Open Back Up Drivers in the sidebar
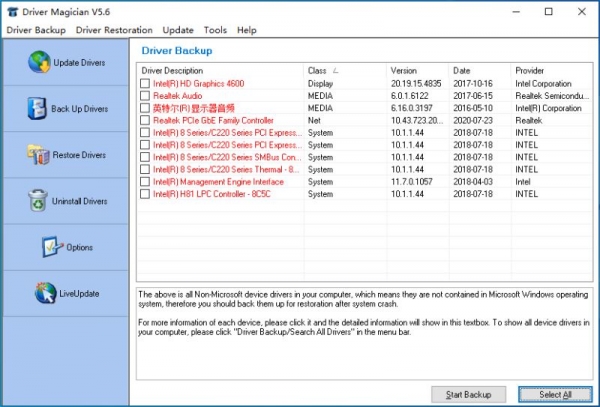Image resolution: width=600 pixels, height=407 pixels. coord(66,109)
